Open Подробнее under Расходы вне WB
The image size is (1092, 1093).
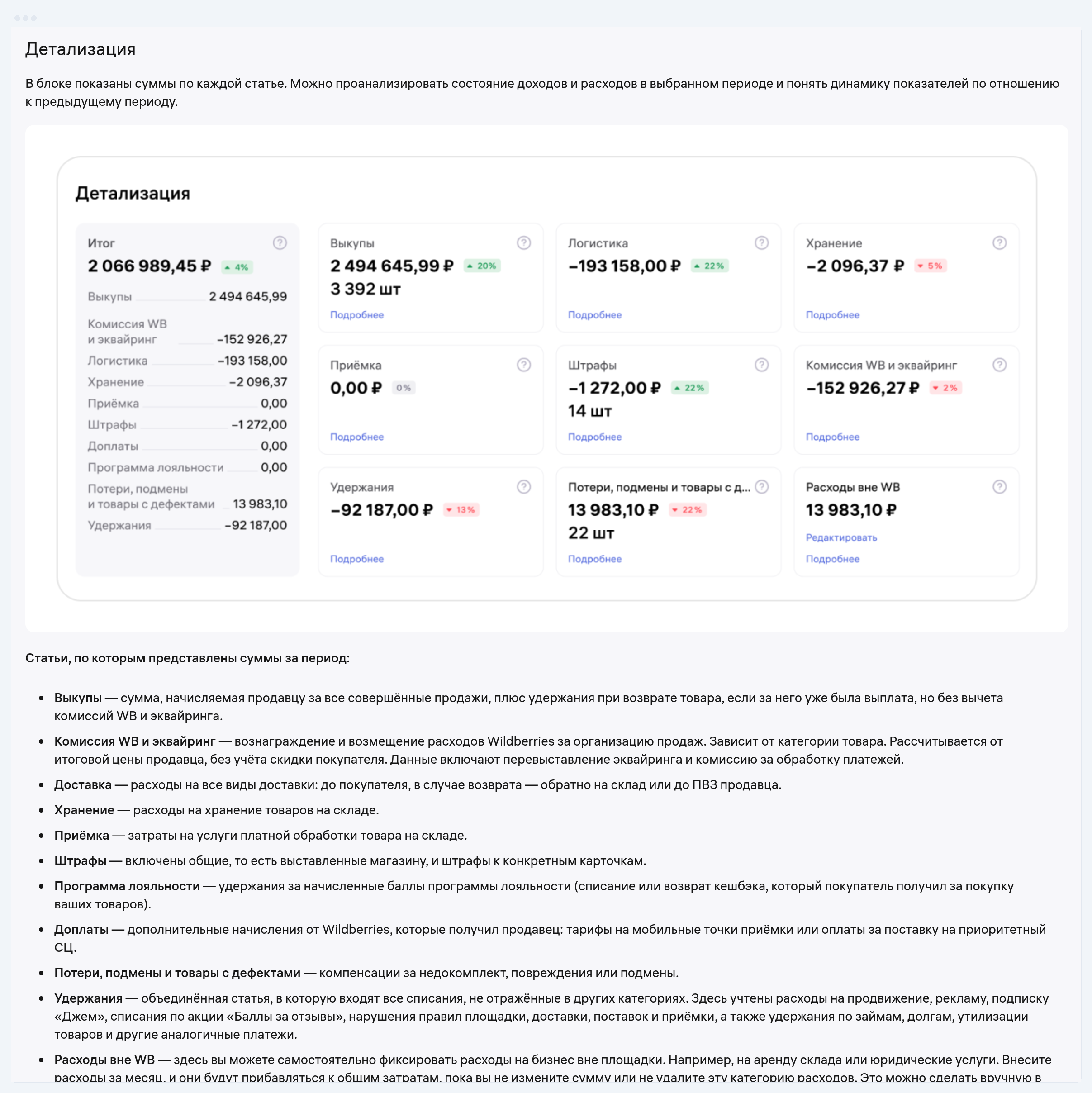coord(833,559)
